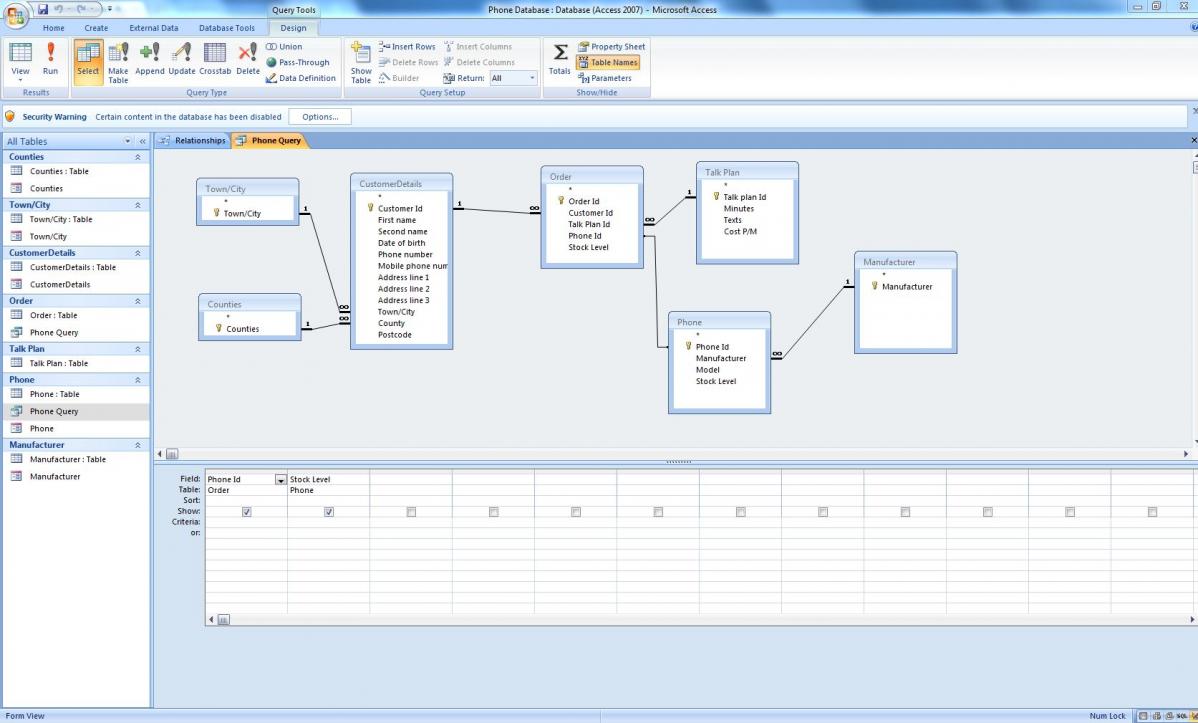This screenshot has width=1198, height=723.
Task: Select the Union query option
Action: [x=284, y=47]
